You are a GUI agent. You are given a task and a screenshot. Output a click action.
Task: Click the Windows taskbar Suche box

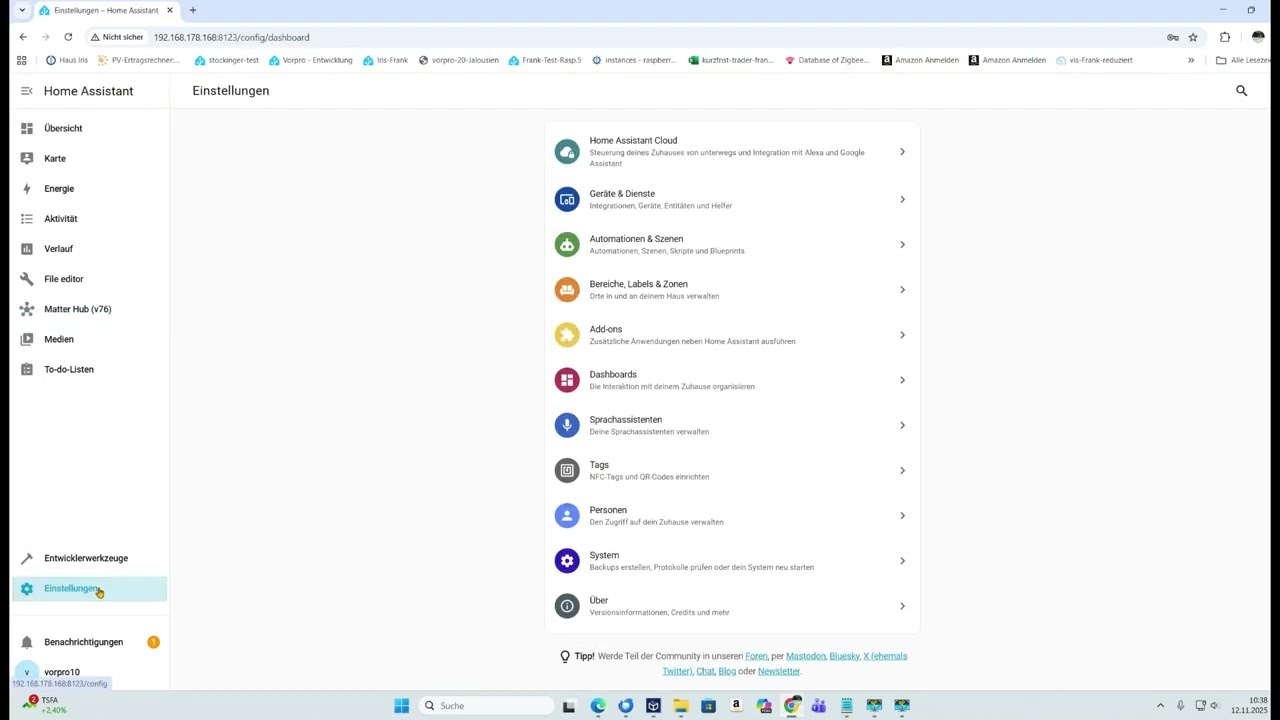coord(486,706)
